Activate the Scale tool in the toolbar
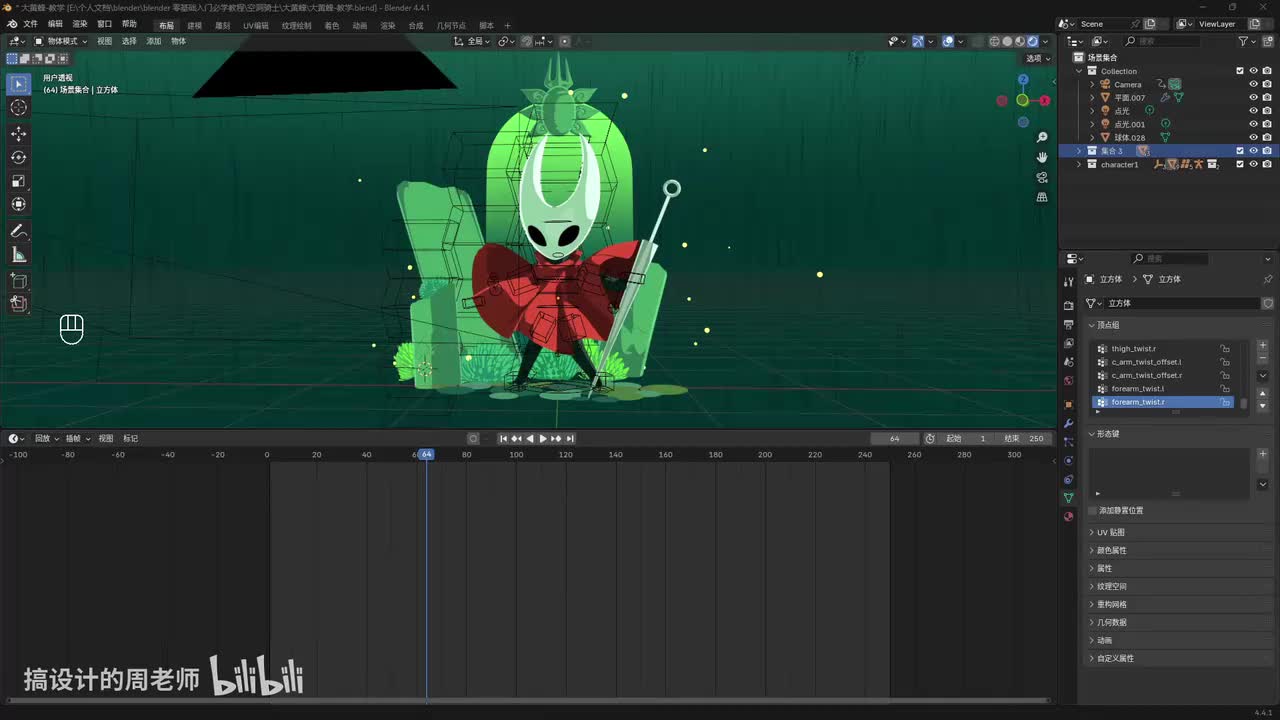Image resolution: width=1280 pixels, height=720 pixels. [x=18, y=181]
